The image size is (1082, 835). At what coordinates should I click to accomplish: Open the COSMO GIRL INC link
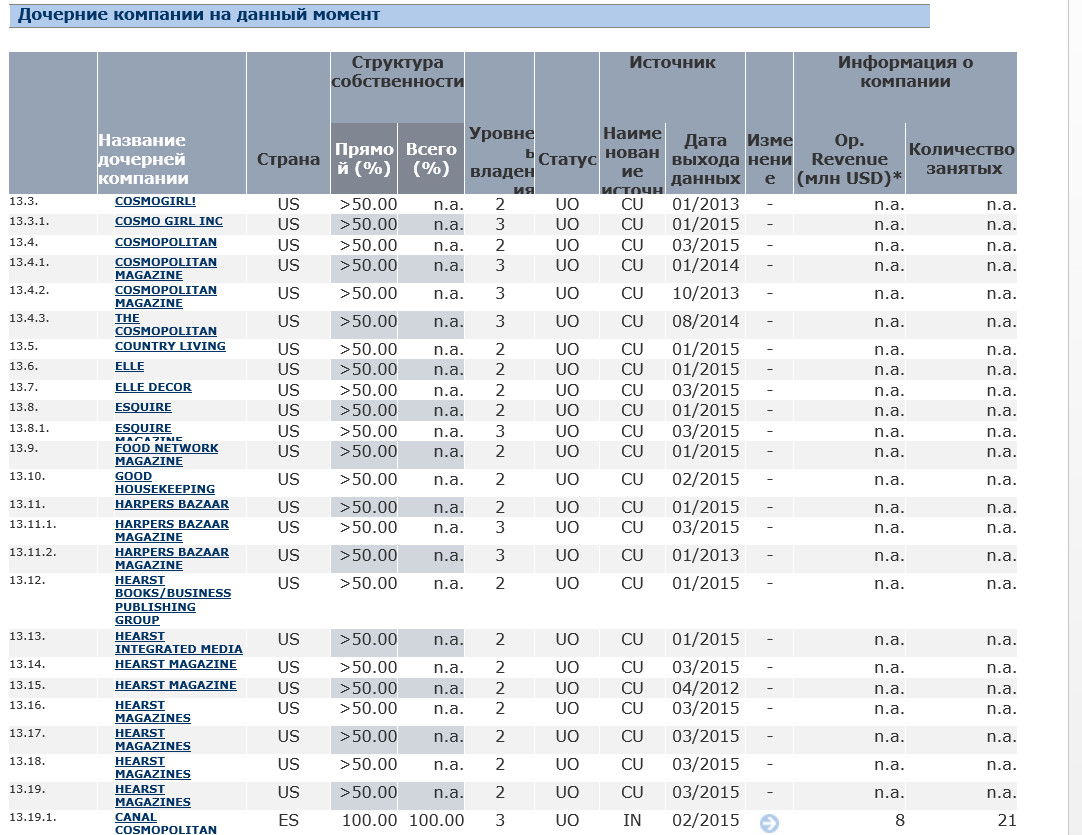[169, 221]
